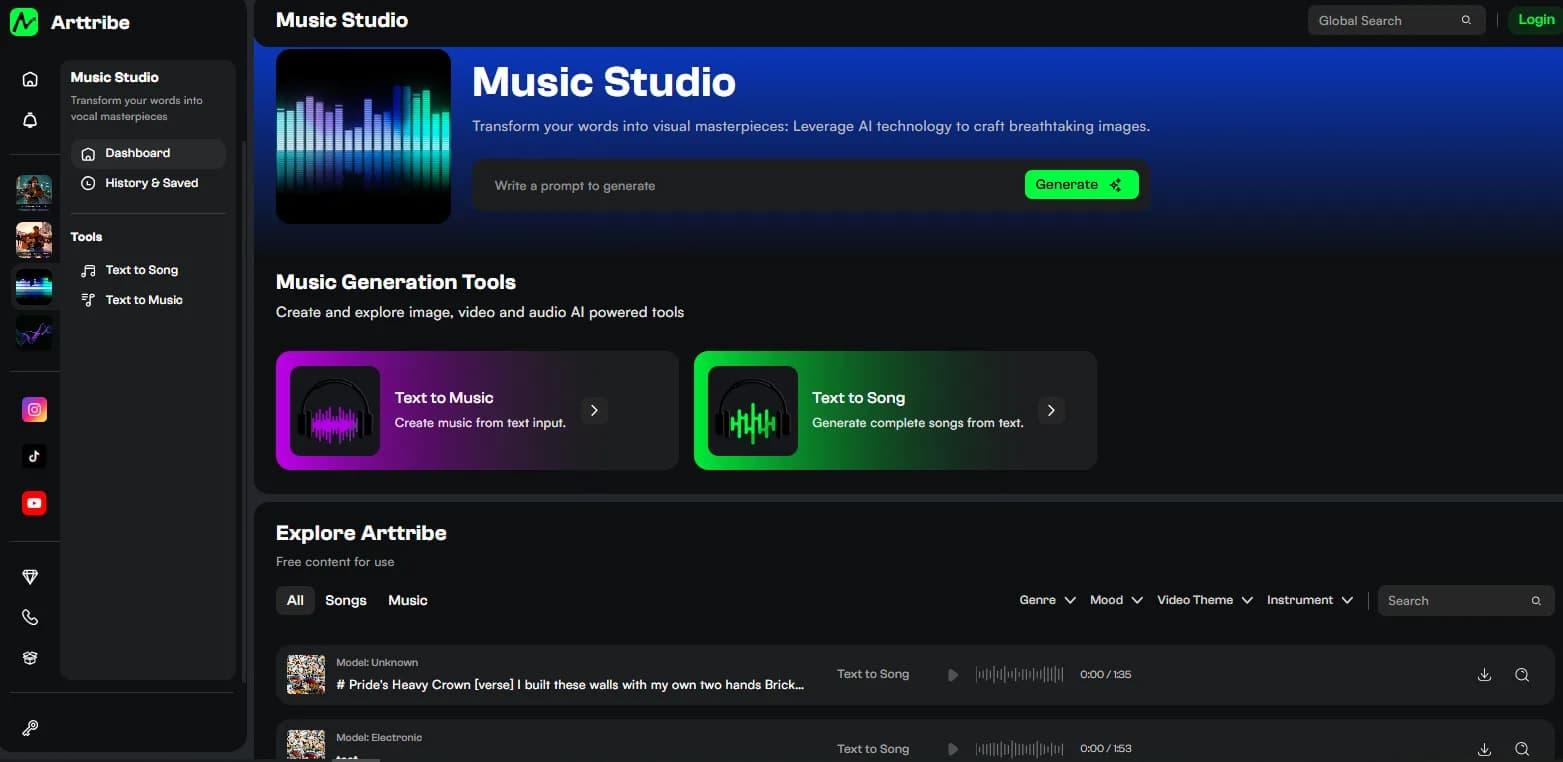Viewport: 1563px width, 762px height.
Task: Seek in Pride's Heavy Crown waveform
Action: 1019,675
